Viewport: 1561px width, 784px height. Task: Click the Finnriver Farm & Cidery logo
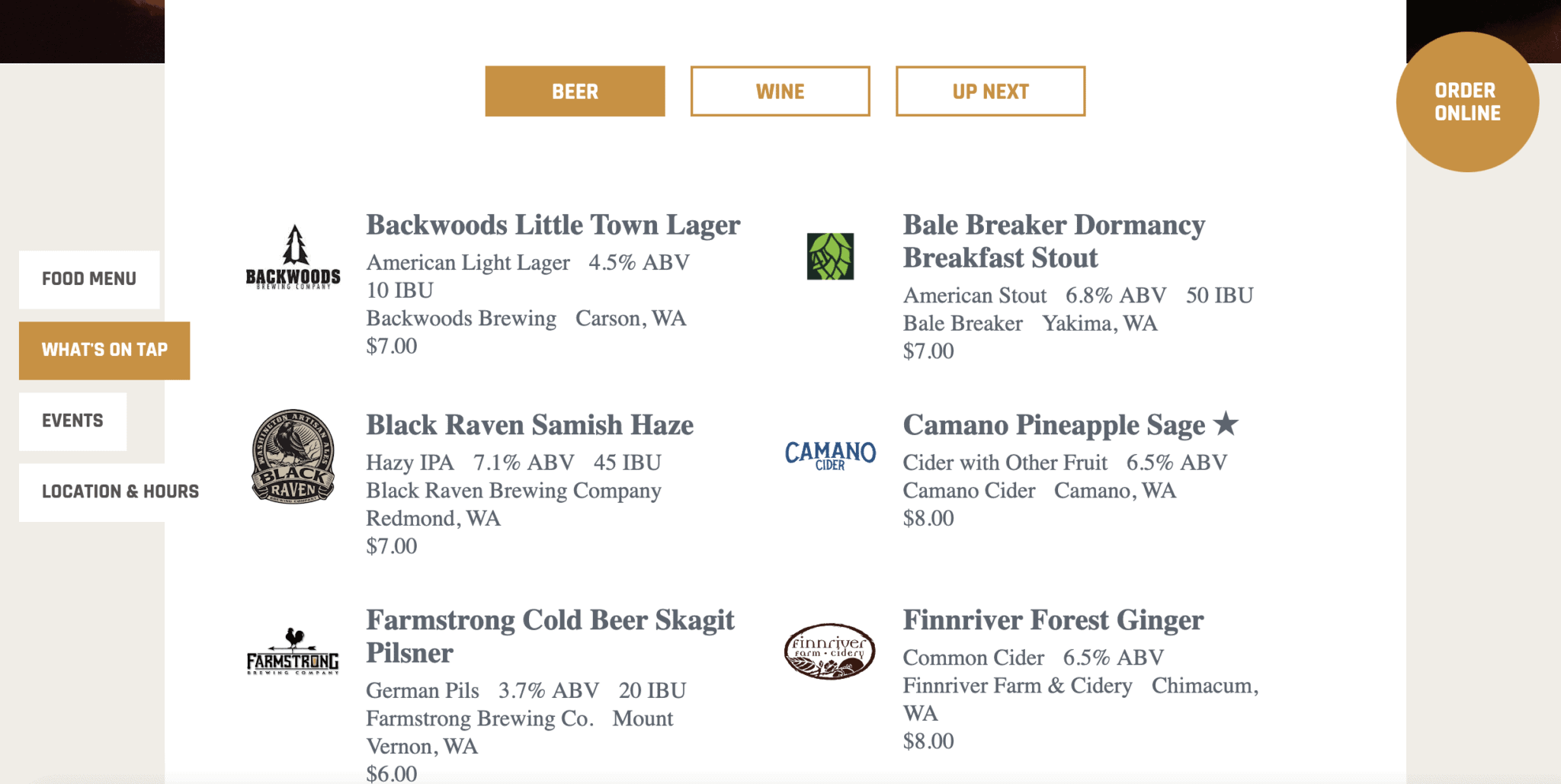(x=830, y=651)
